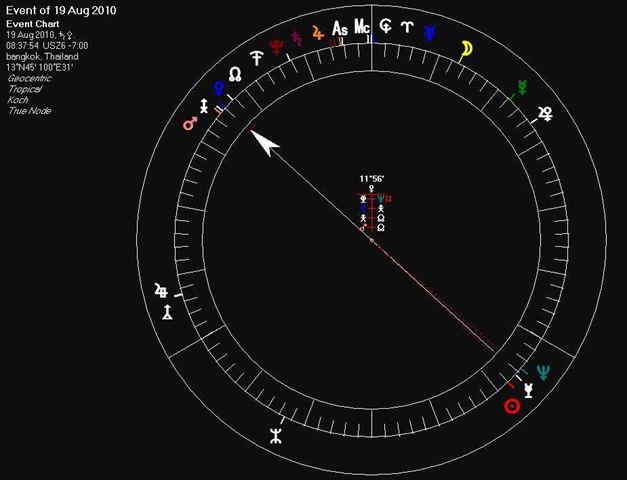Select the white crescent-cross glyph right of Mc
Screen dimensions: 627x480
[x=385, y=26]
